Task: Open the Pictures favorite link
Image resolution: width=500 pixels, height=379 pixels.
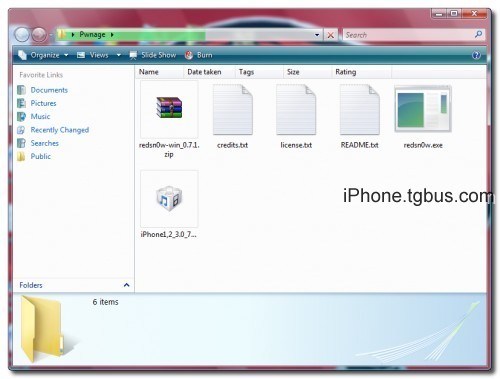Action: [x=43, y=103]
